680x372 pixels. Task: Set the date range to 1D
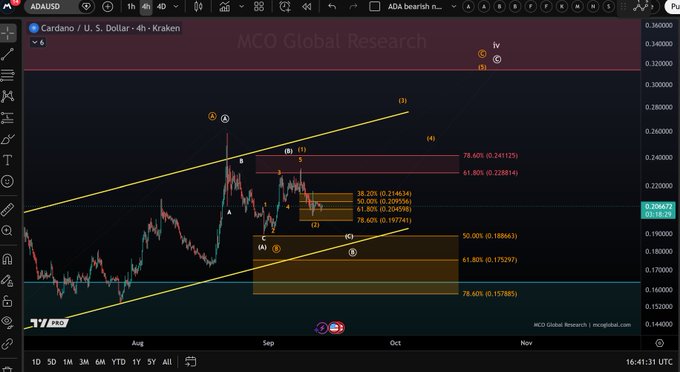(36, 362)
